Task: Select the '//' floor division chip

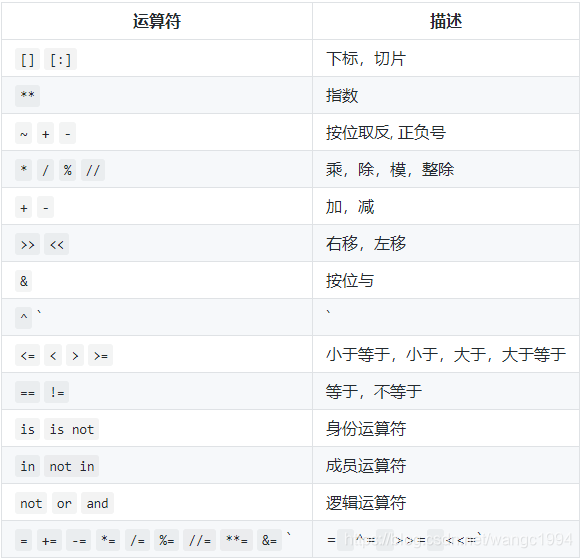Action: [x=93, y=170]
